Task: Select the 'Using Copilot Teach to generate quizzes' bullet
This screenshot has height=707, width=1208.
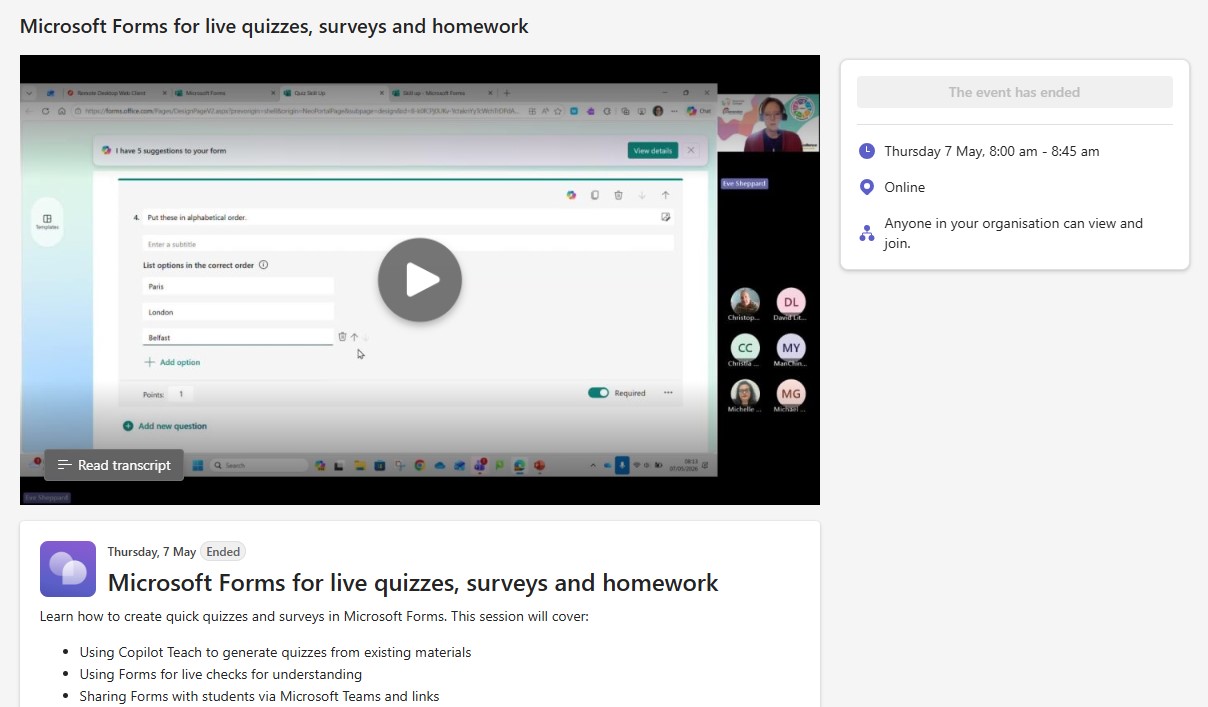Action: 275,652
